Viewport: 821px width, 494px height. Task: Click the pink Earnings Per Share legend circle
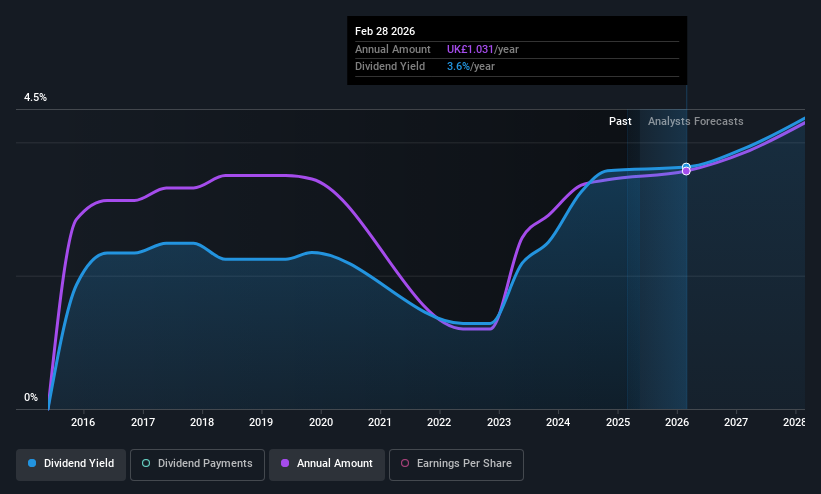point(405,463)
